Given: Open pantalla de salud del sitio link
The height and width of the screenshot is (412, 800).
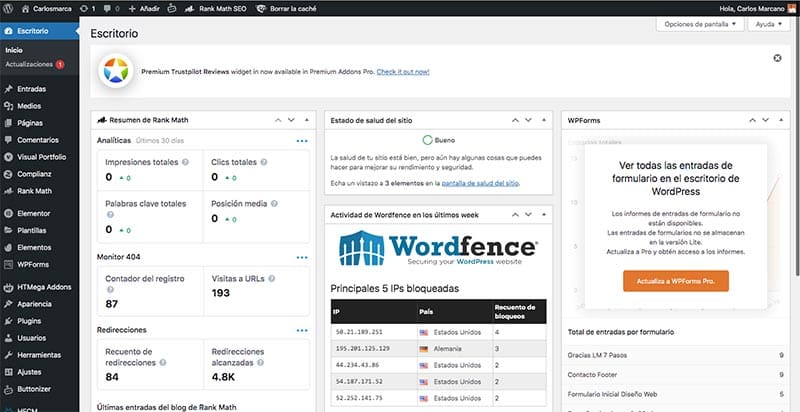Looking at the screenshot, I should pos(480,183).
